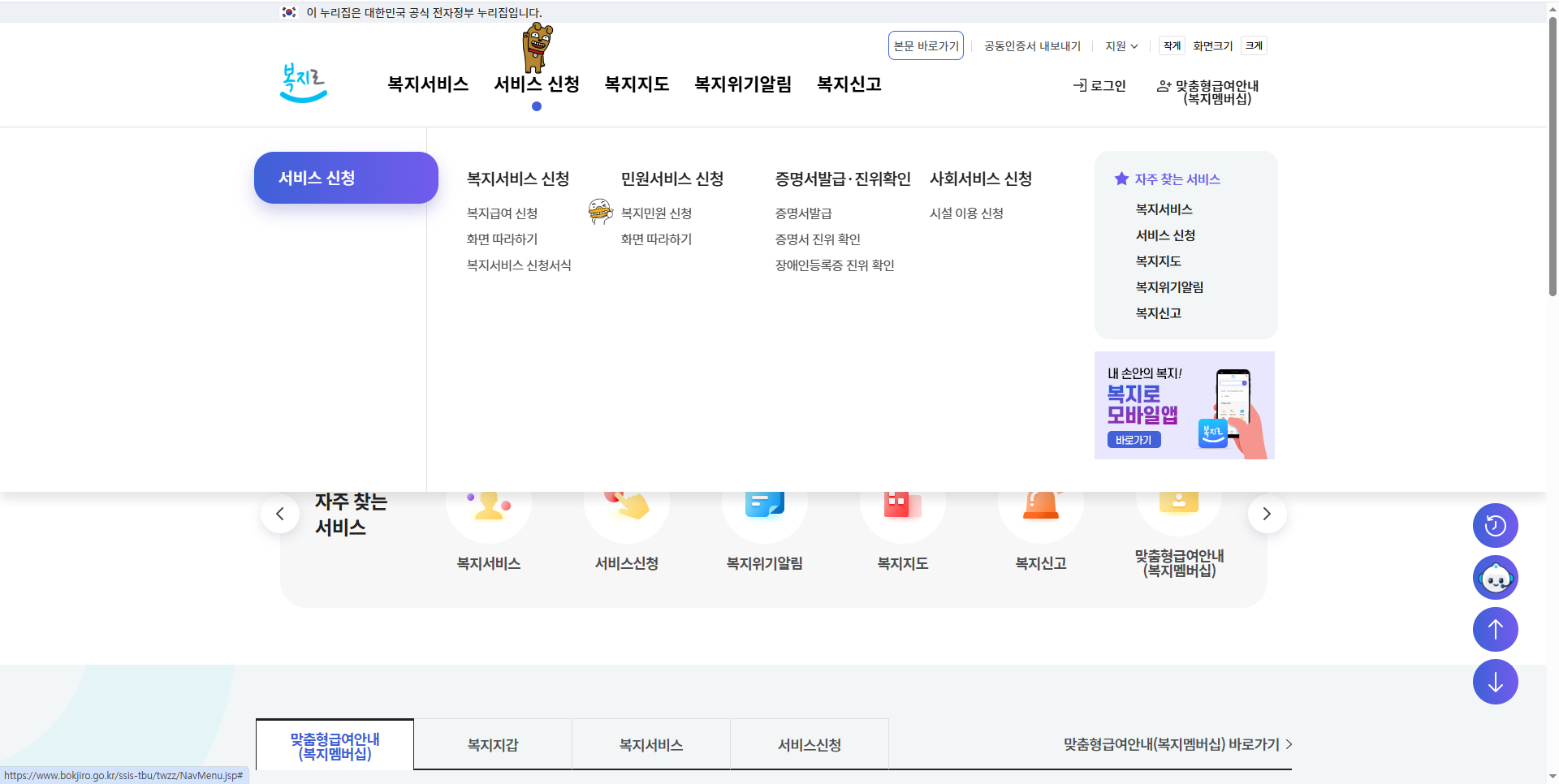Open the 복지신고 main menu
The image size is (1559, 784).
pos(849,84)
